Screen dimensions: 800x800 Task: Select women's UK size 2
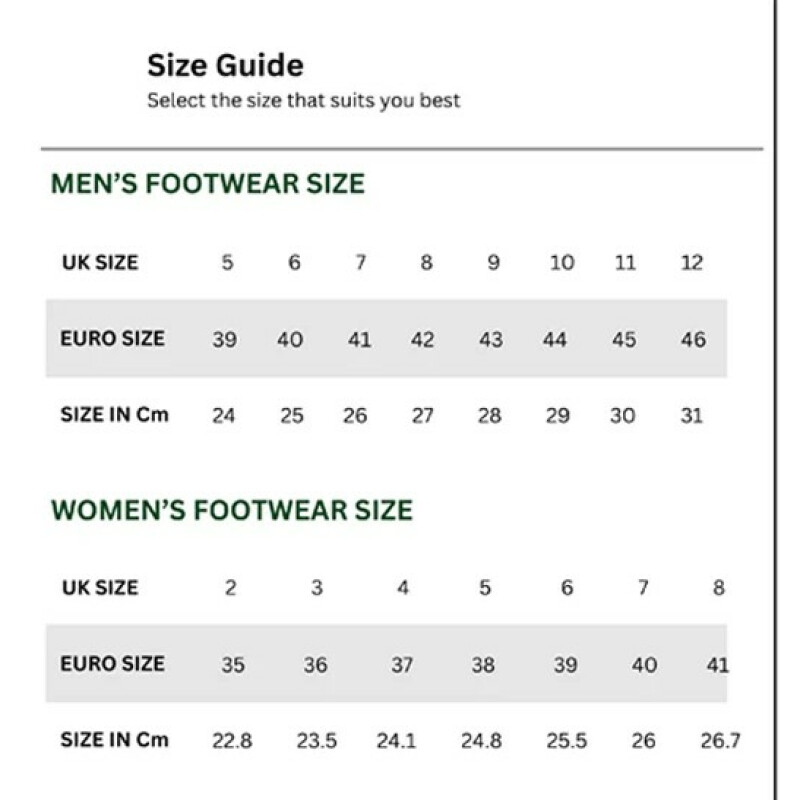coord(231,588)
